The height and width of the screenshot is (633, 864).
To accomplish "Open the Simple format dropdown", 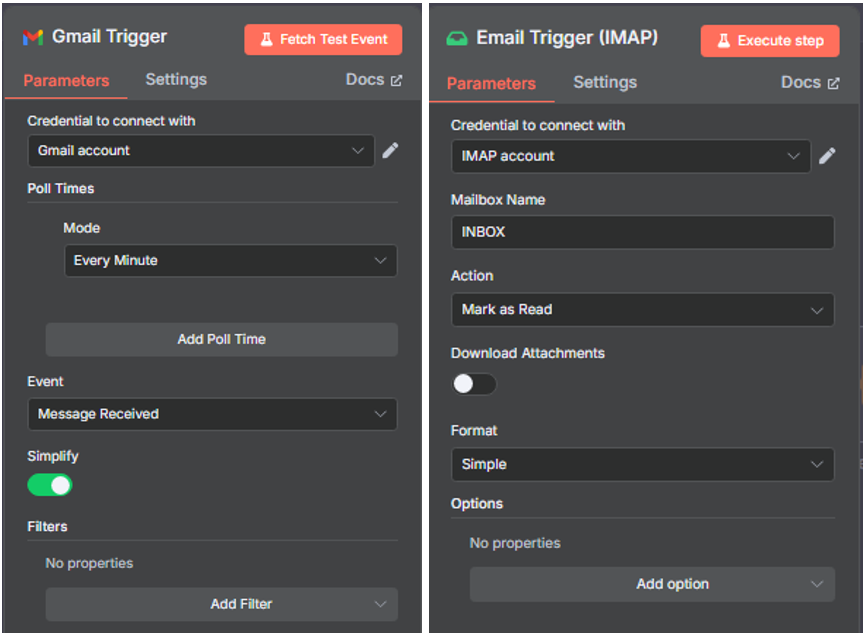I will tap(642, 464).
